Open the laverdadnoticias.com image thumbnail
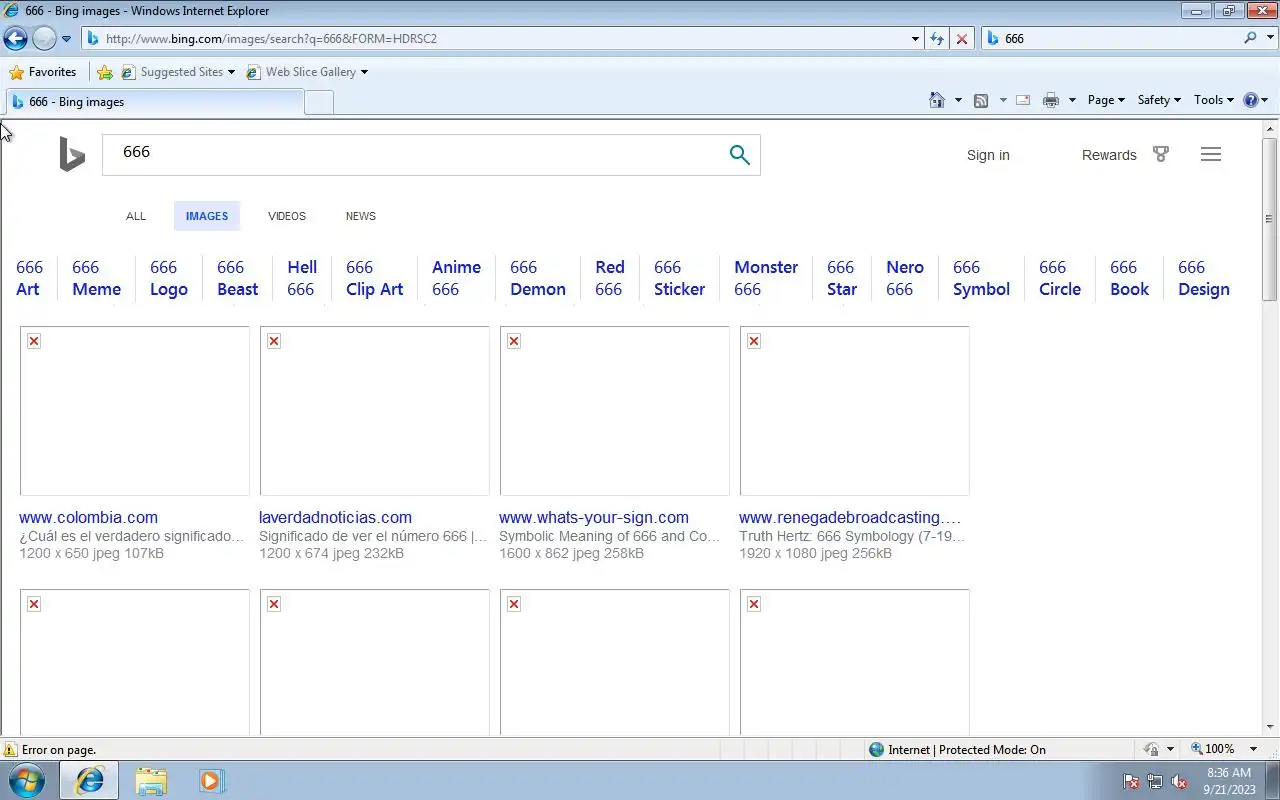The image size is (1280, 800). [x=375, y=411]
